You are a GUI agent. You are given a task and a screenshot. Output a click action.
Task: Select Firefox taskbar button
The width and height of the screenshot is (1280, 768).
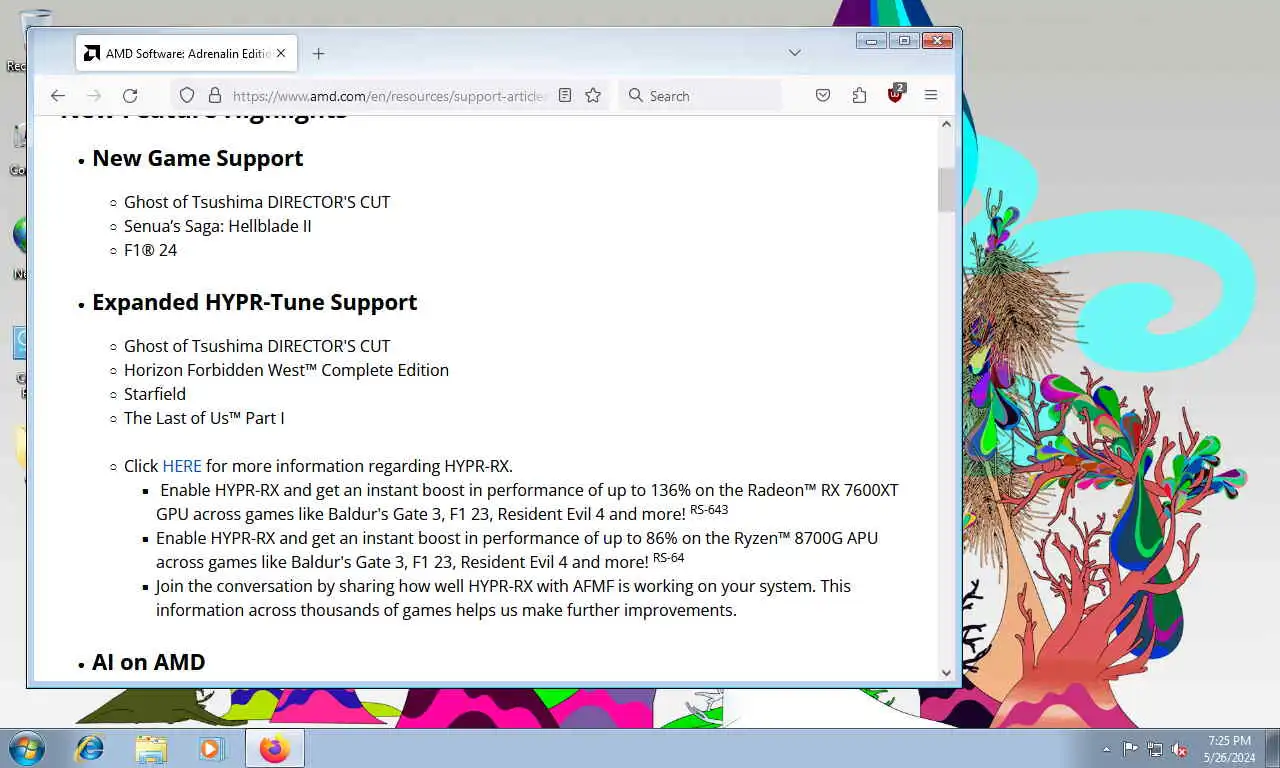[x=274, y=748]
